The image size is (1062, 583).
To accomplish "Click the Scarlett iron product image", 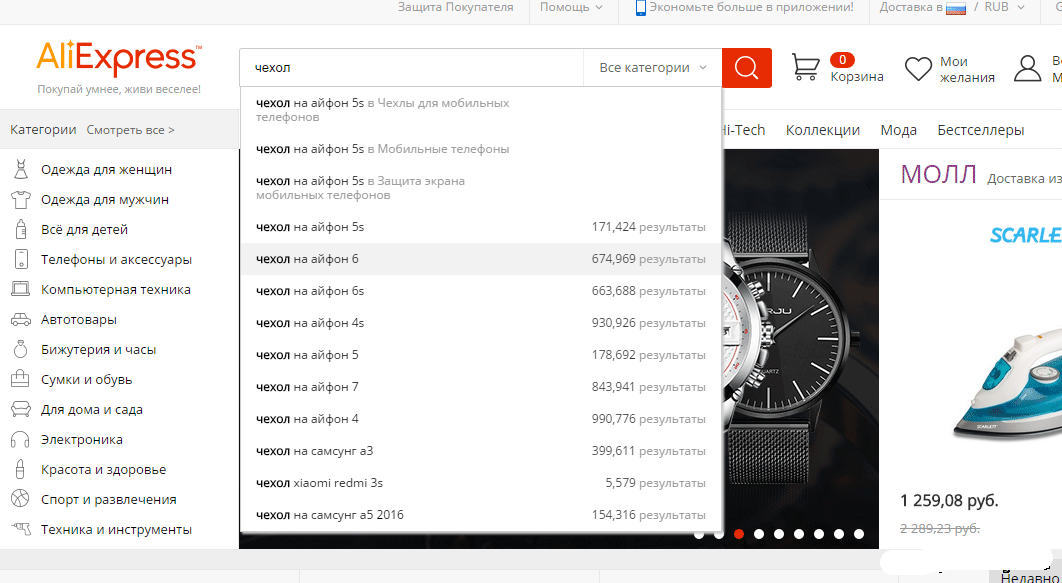I will (1007, 387).
